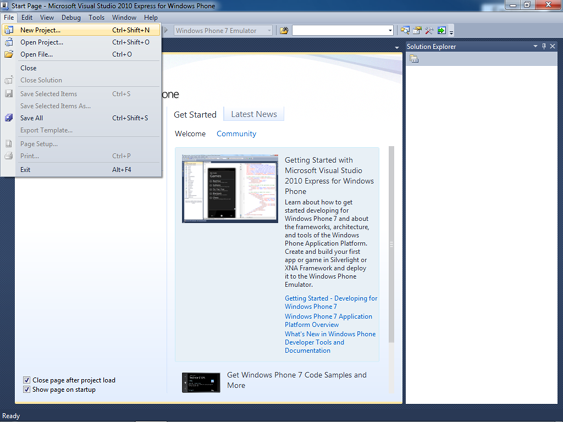The height and width of the screenshot is (422, 563).
Task: Click the Save All disks icon
Action: click(9, 118)
